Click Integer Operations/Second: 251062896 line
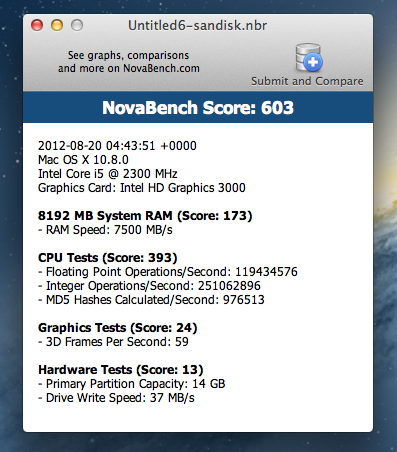This screenshot has width=397, height=452. [149, 286]
